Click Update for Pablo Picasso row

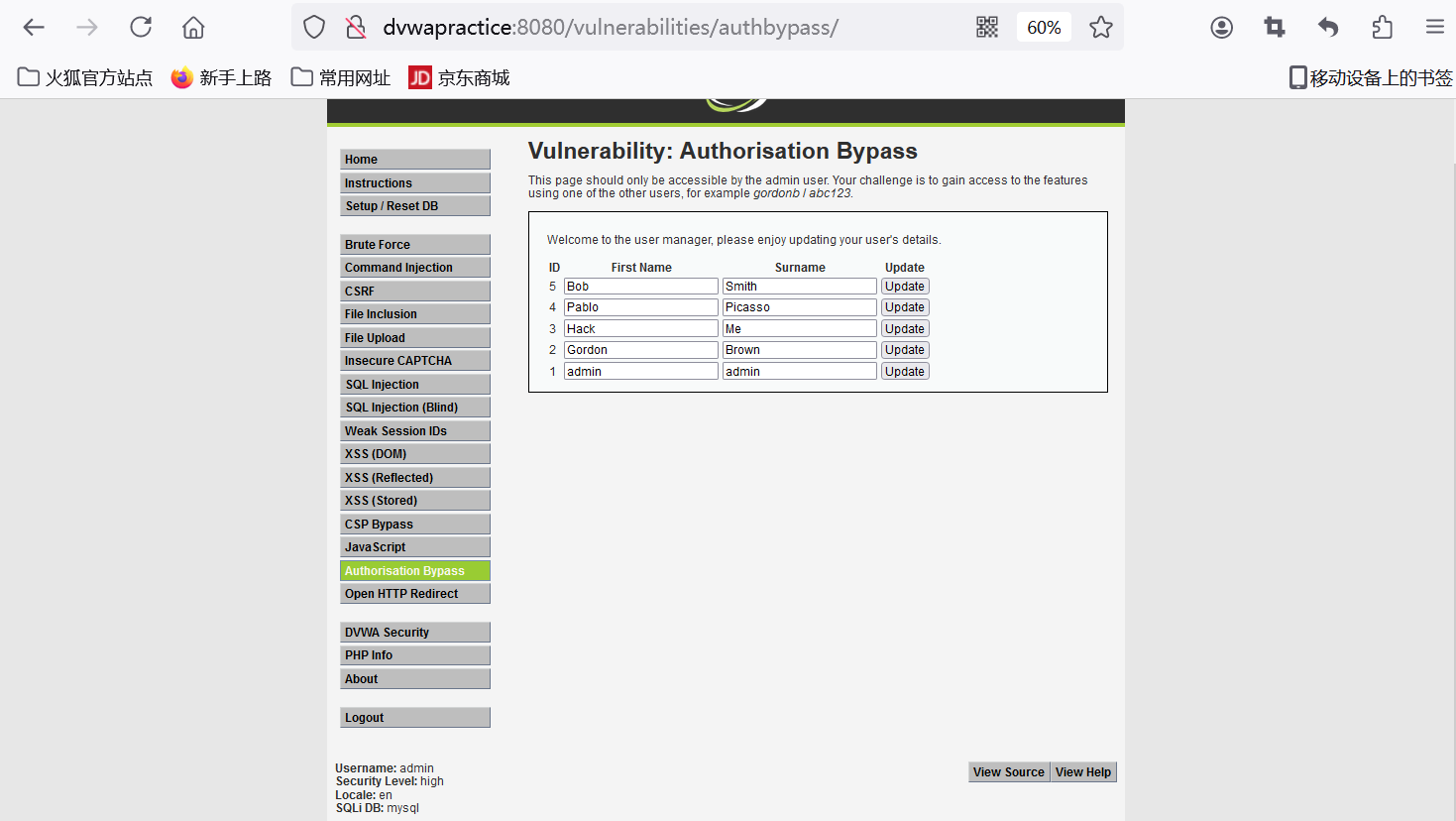tap(905, 307)
